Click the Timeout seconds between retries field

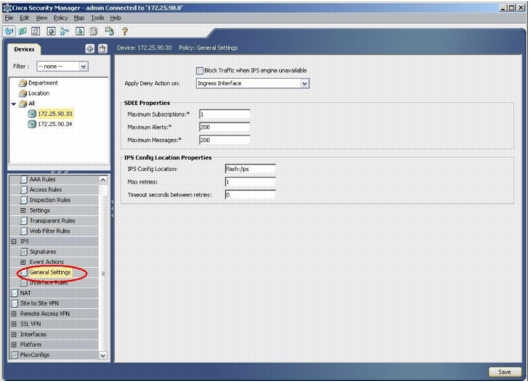click(x=250, y=195)
